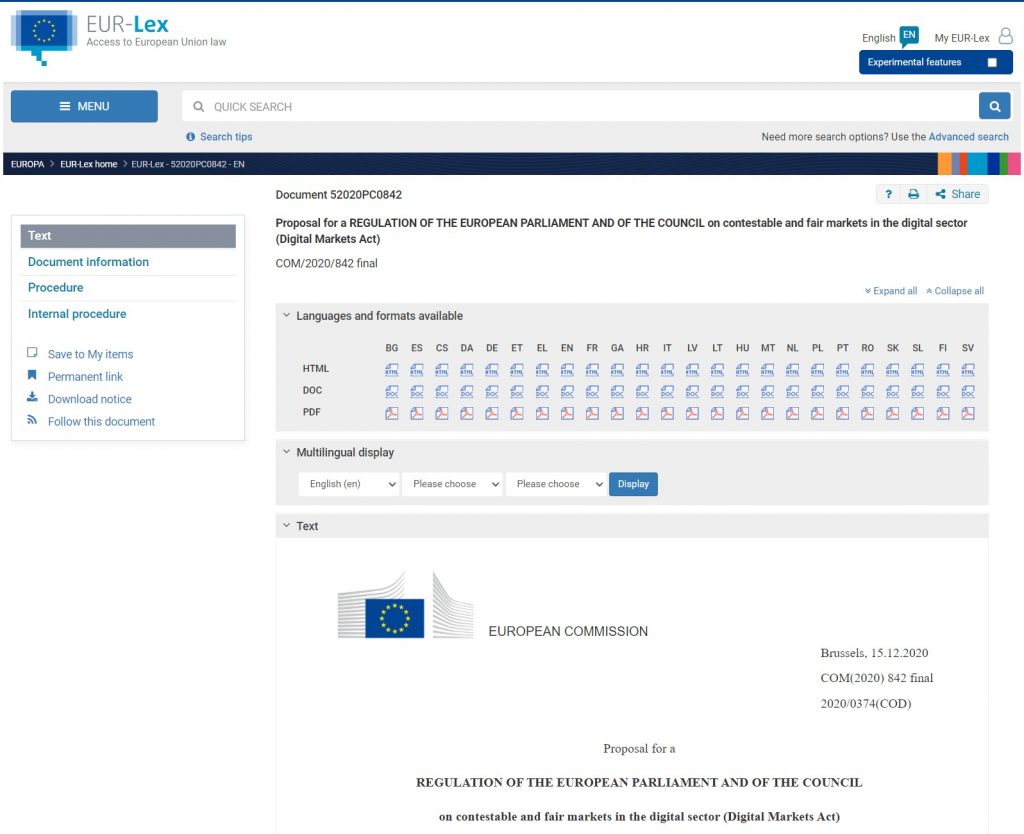The image size is (1024, 834).
Task: Open Italian PDF version icon
Action: [x=667, y=413]
